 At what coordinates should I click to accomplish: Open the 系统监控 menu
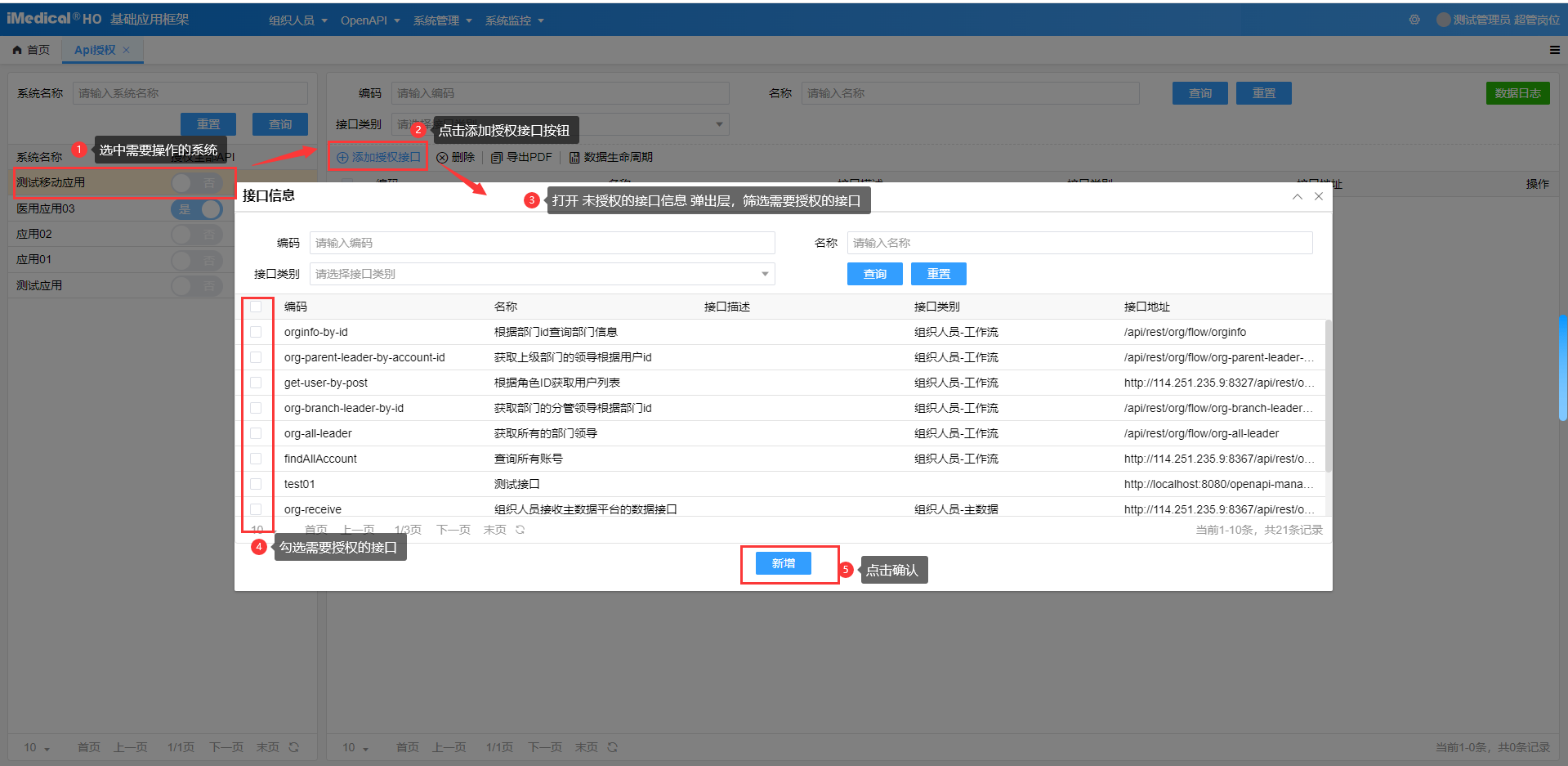[514, 20]
